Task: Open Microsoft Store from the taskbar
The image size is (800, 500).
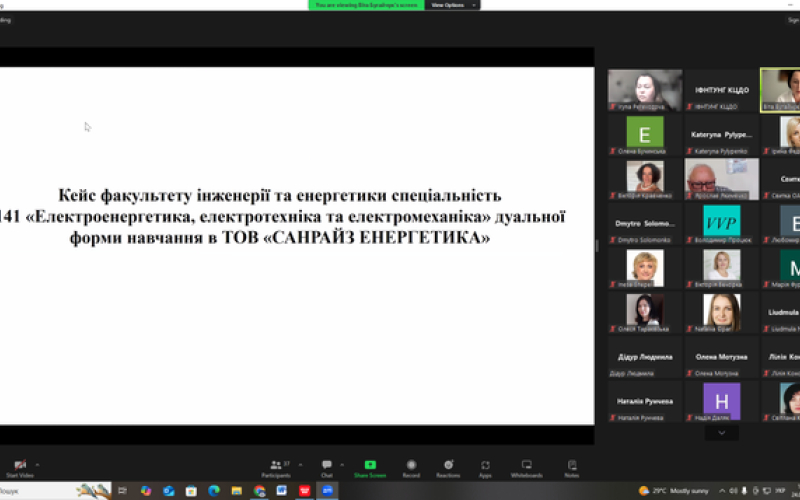Action: 191,491
